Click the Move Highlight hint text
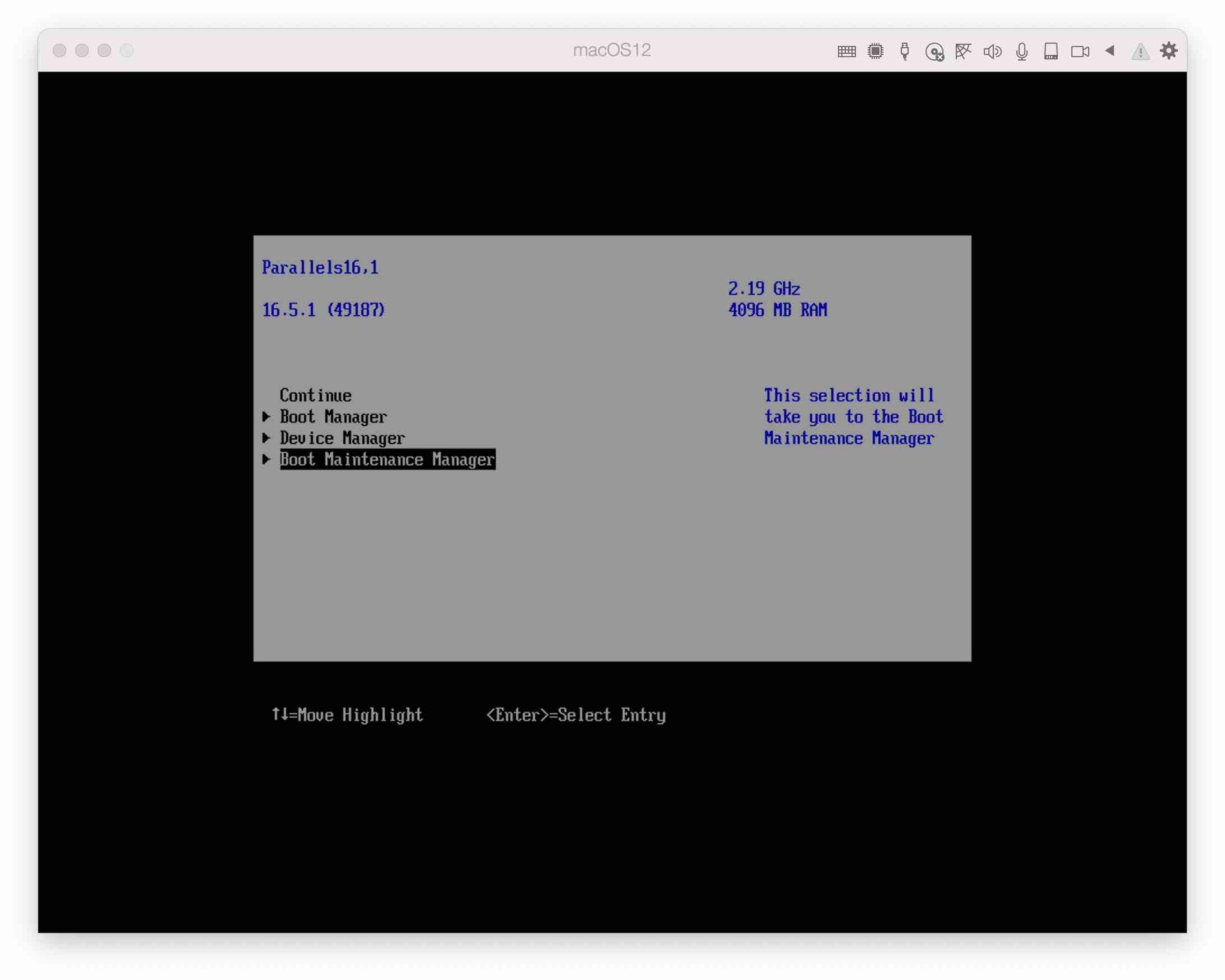Image resolution: width=1225 pixels, height=980 pixels. point(347,715)
